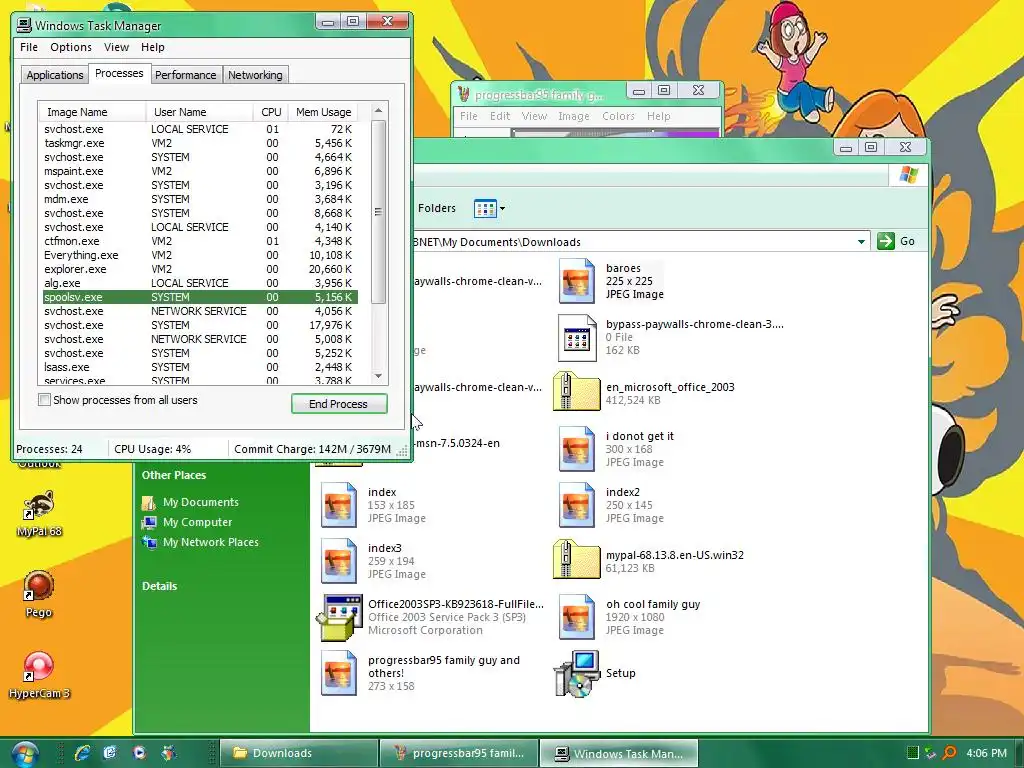Switch to the Networking tab
Image resolution: width=1024 pixels, height=768 pixels.
[x=255, y=75]
